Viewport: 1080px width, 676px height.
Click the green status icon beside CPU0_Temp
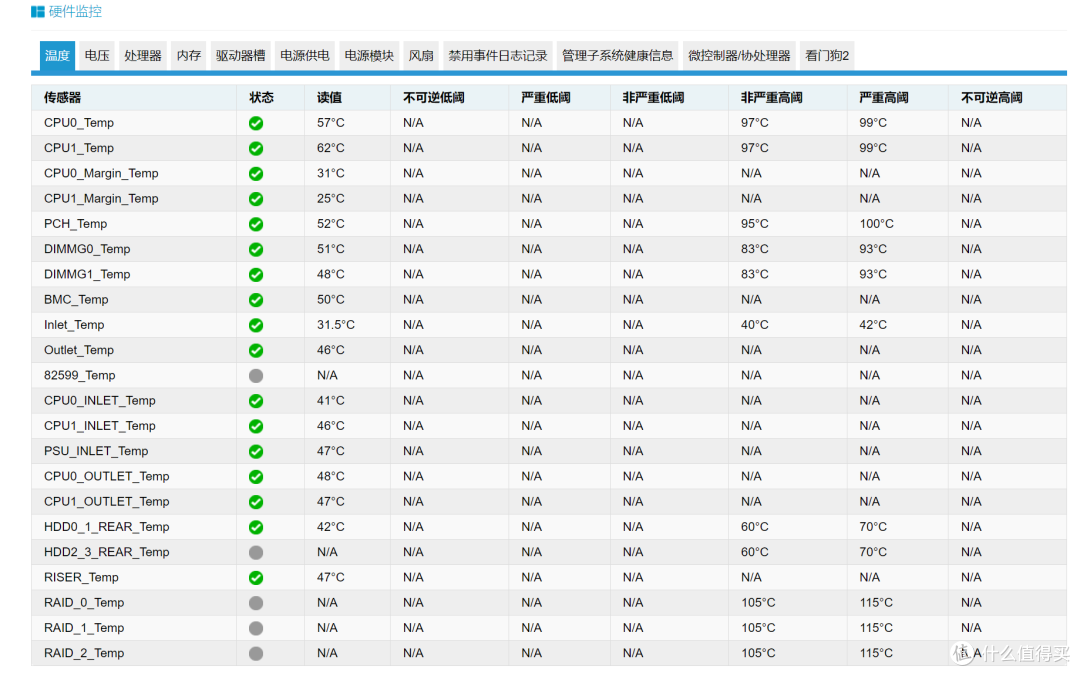tap(256, 122)
